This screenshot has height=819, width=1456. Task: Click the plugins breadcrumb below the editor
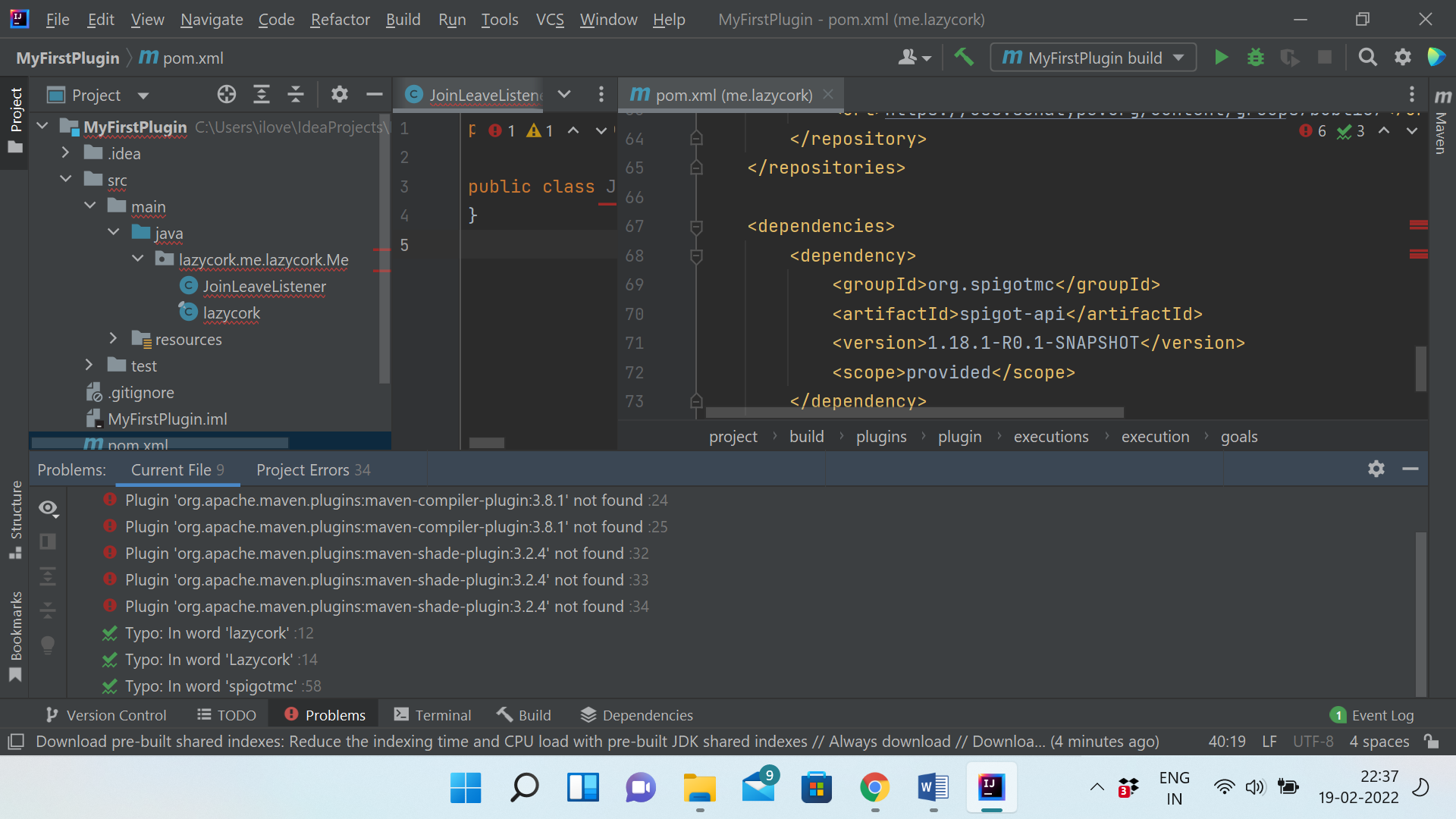(880, 436)
